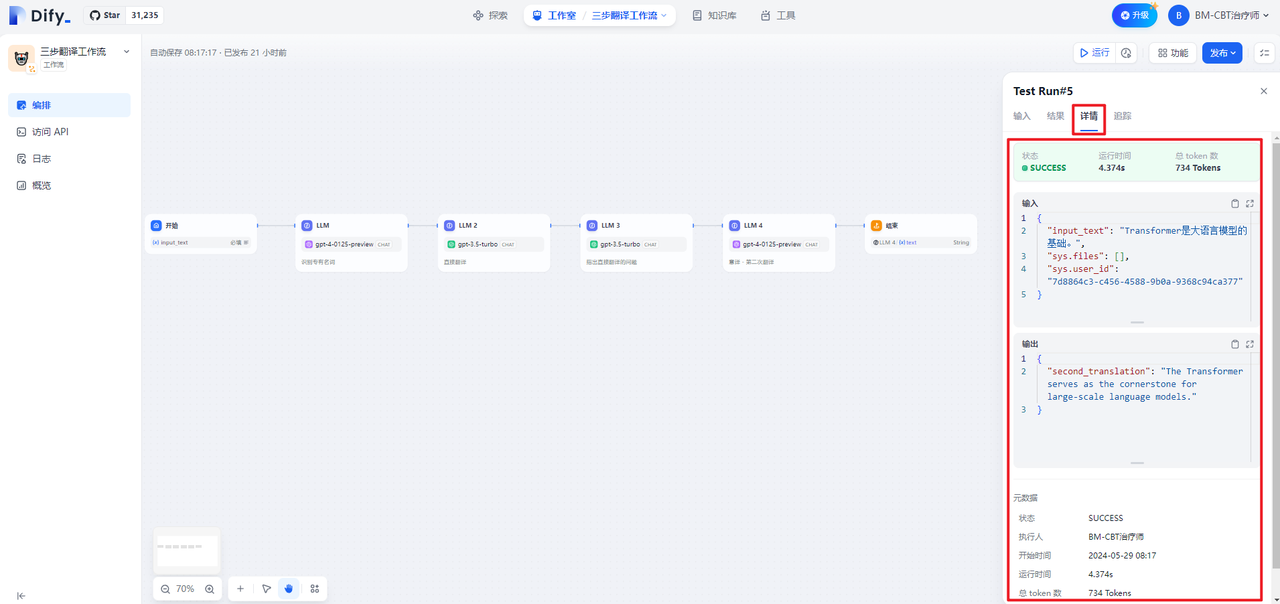The height and width of the screenshot is (604, 1280).
Task: Click the 运行 run button
Action: (1093, 53)
